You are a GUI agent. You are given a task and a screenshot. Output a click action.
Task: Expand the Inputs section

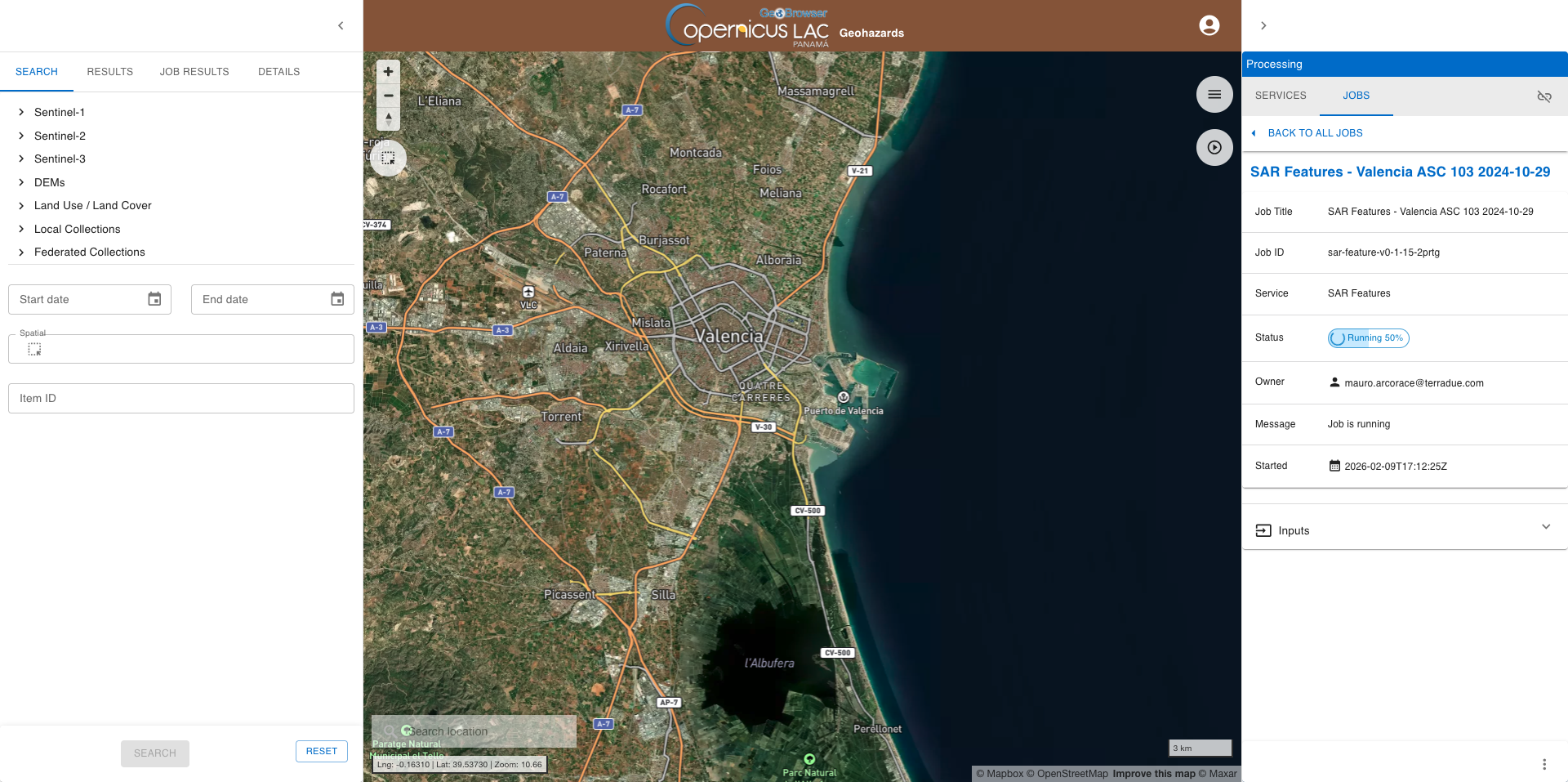point(1545,527)
